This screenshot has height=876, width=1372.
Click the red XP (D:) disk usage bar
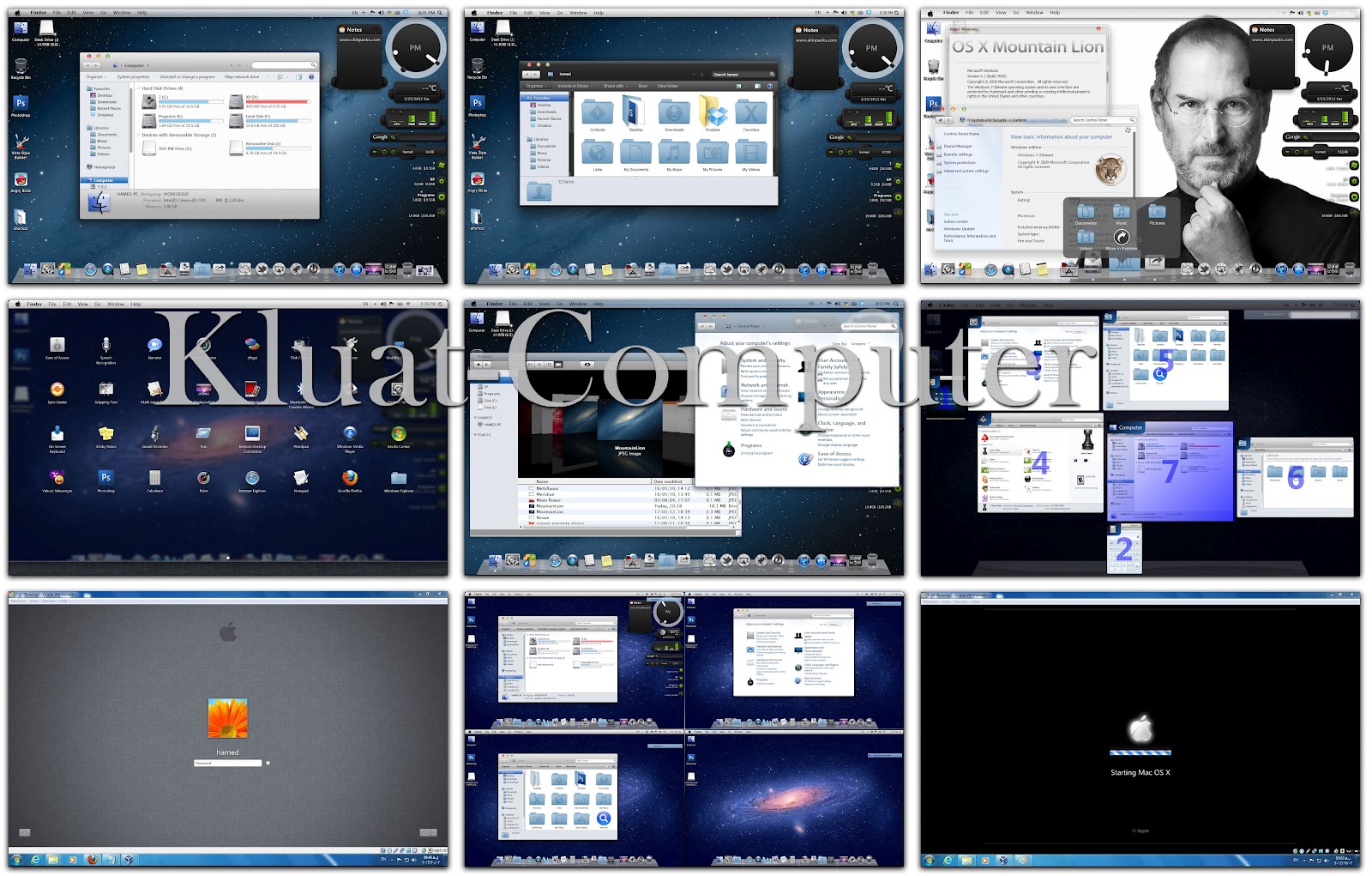[278, 102]
